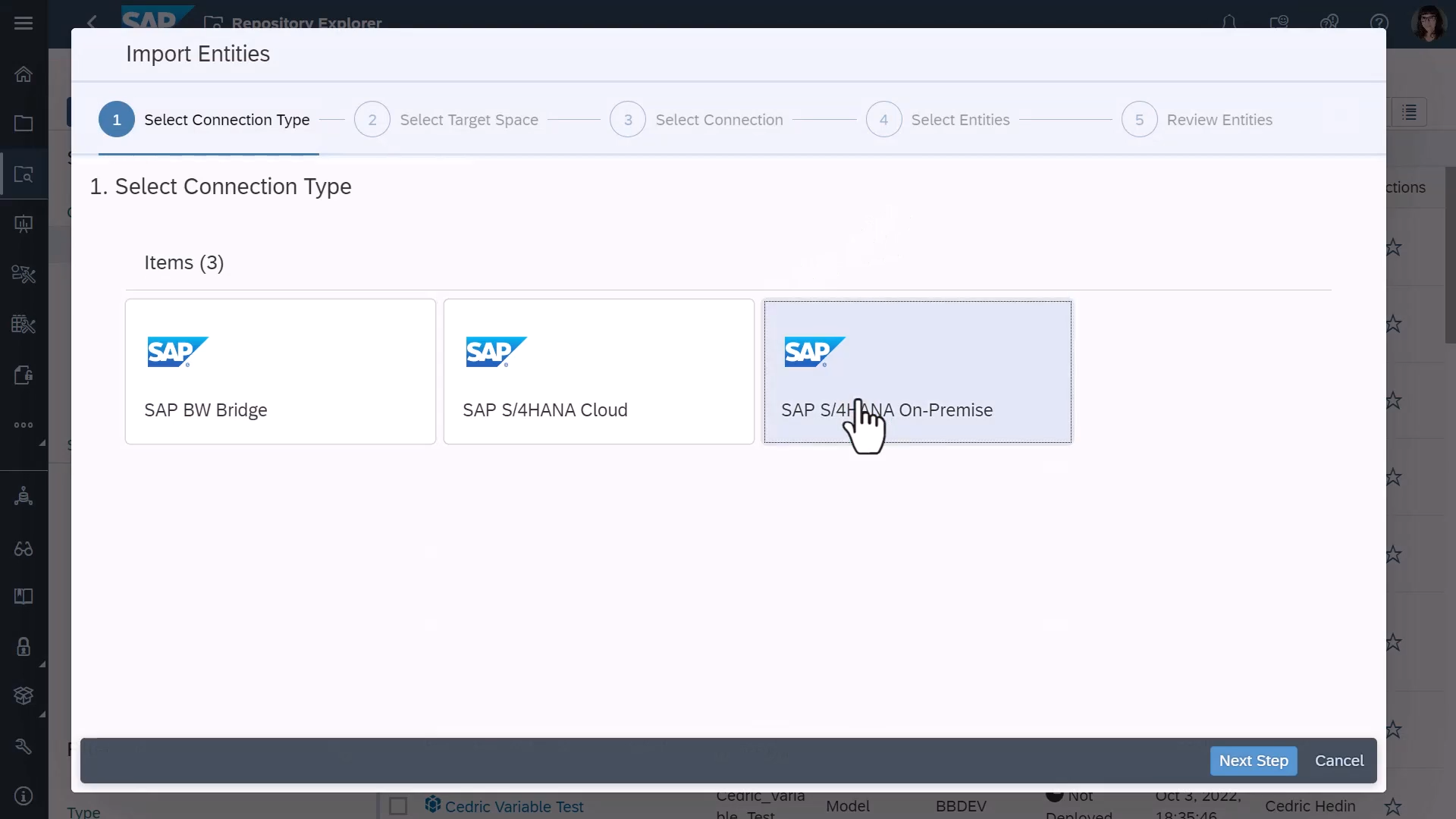Open the stacked cubes sidebar icon
Screen dimensions: 1456x819
tap(24, 695)
